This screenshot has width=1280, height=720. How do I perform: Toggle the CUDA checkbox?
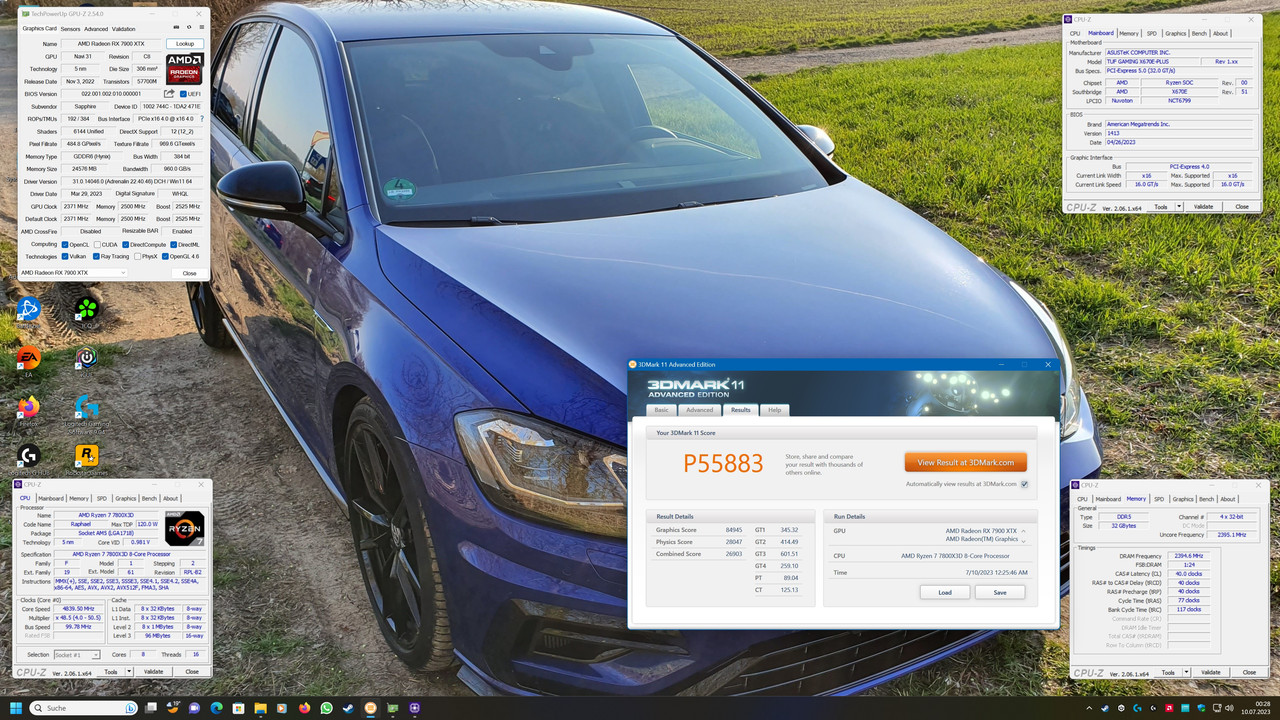97,245
